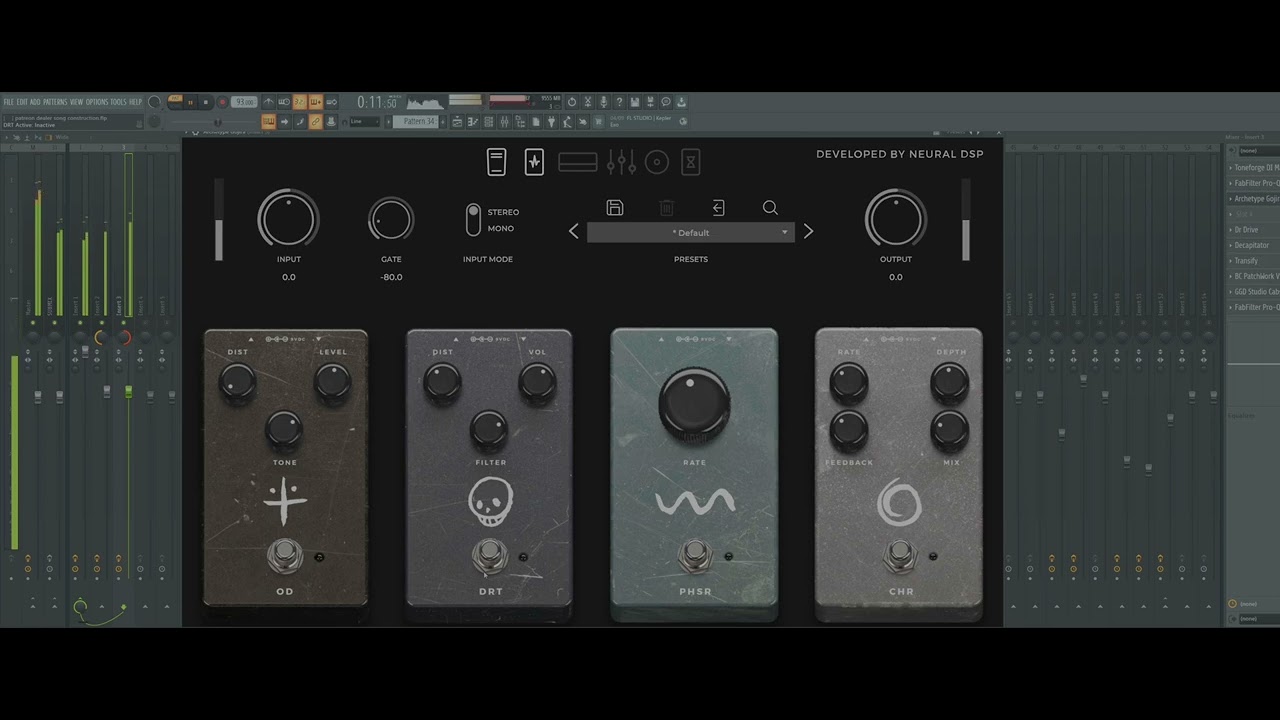Go to the previous preset arrow
1280x720 pixels.
tap(574, 232)
